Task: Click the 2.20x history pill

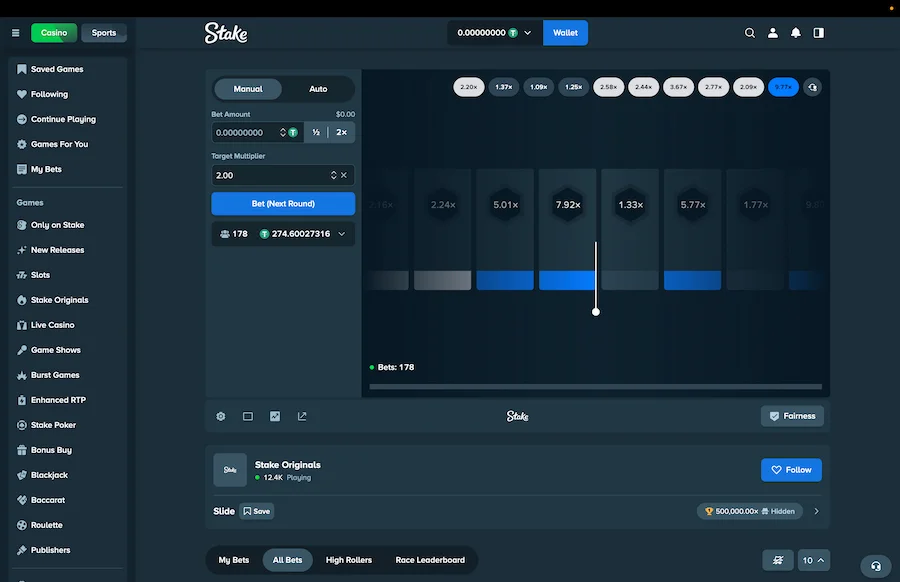Action: (468, 87)
